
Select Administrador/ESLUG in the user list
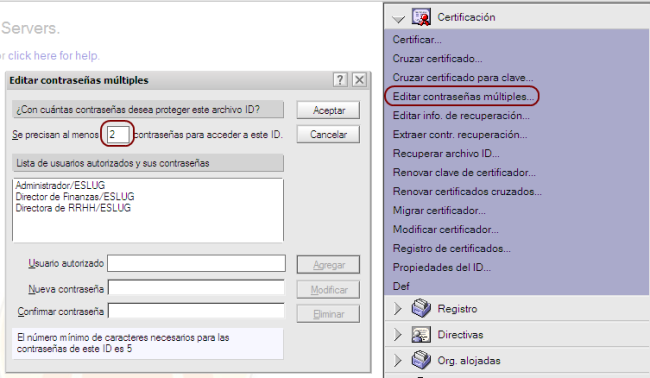60,185
